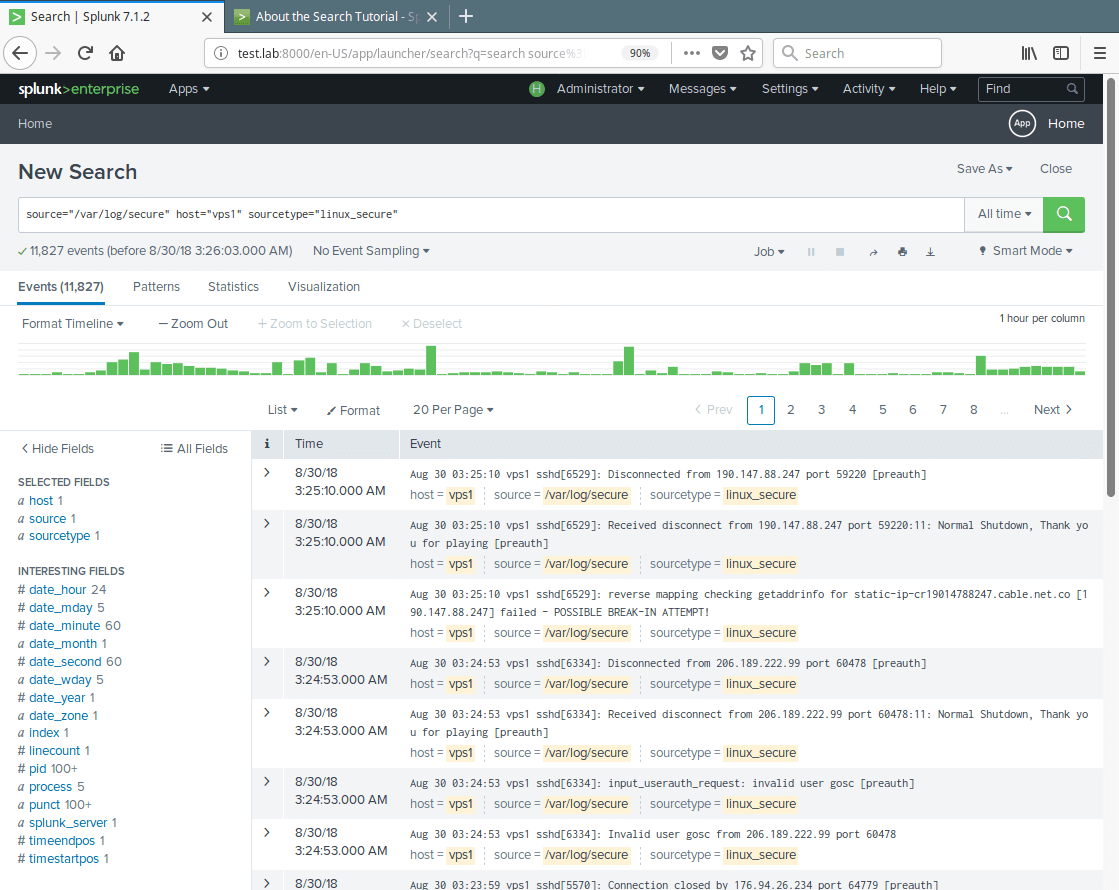Share the search job results
The height and width of the screenshot is (890, 1119).
pyautogui.click(x=873, y=251)
